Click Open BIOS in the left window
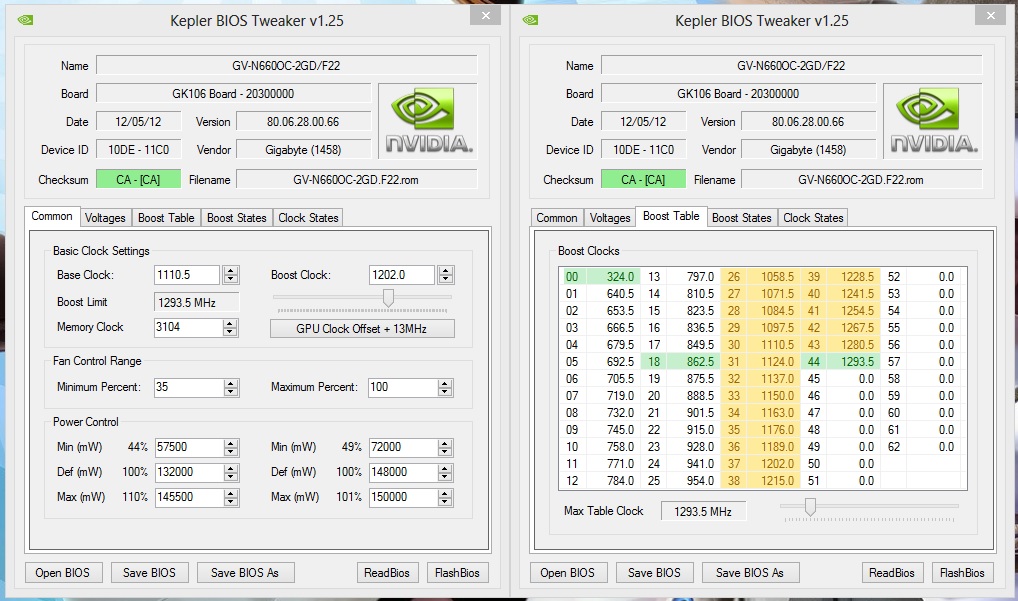 click(63, 573)
